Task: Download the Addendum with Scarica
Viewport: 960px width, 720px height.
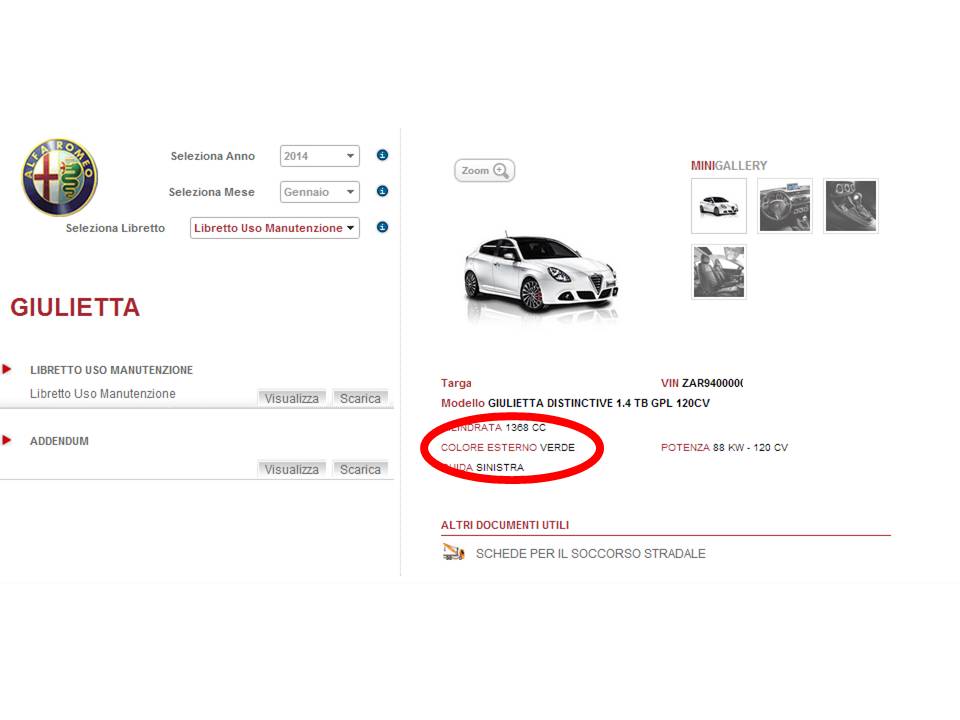Action: 360,469
